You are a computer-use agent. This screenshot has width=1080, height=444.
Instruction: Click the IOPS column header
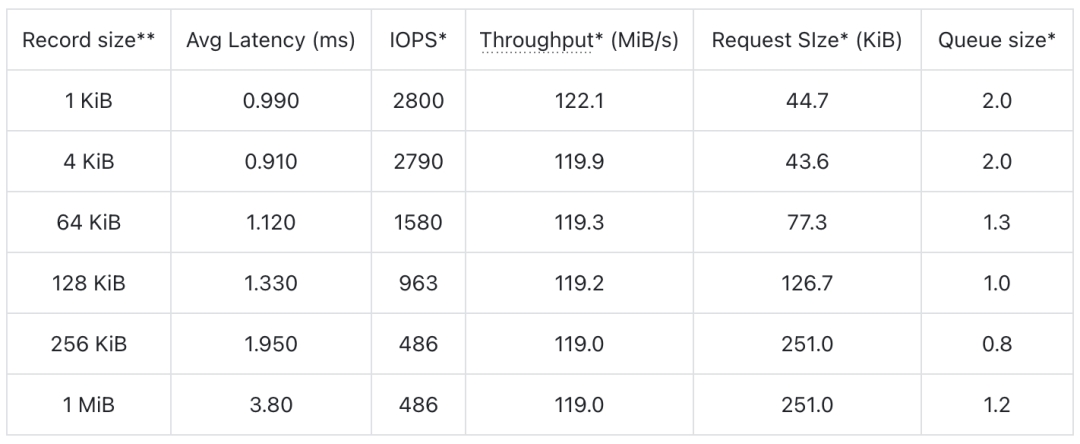point(418,41)
